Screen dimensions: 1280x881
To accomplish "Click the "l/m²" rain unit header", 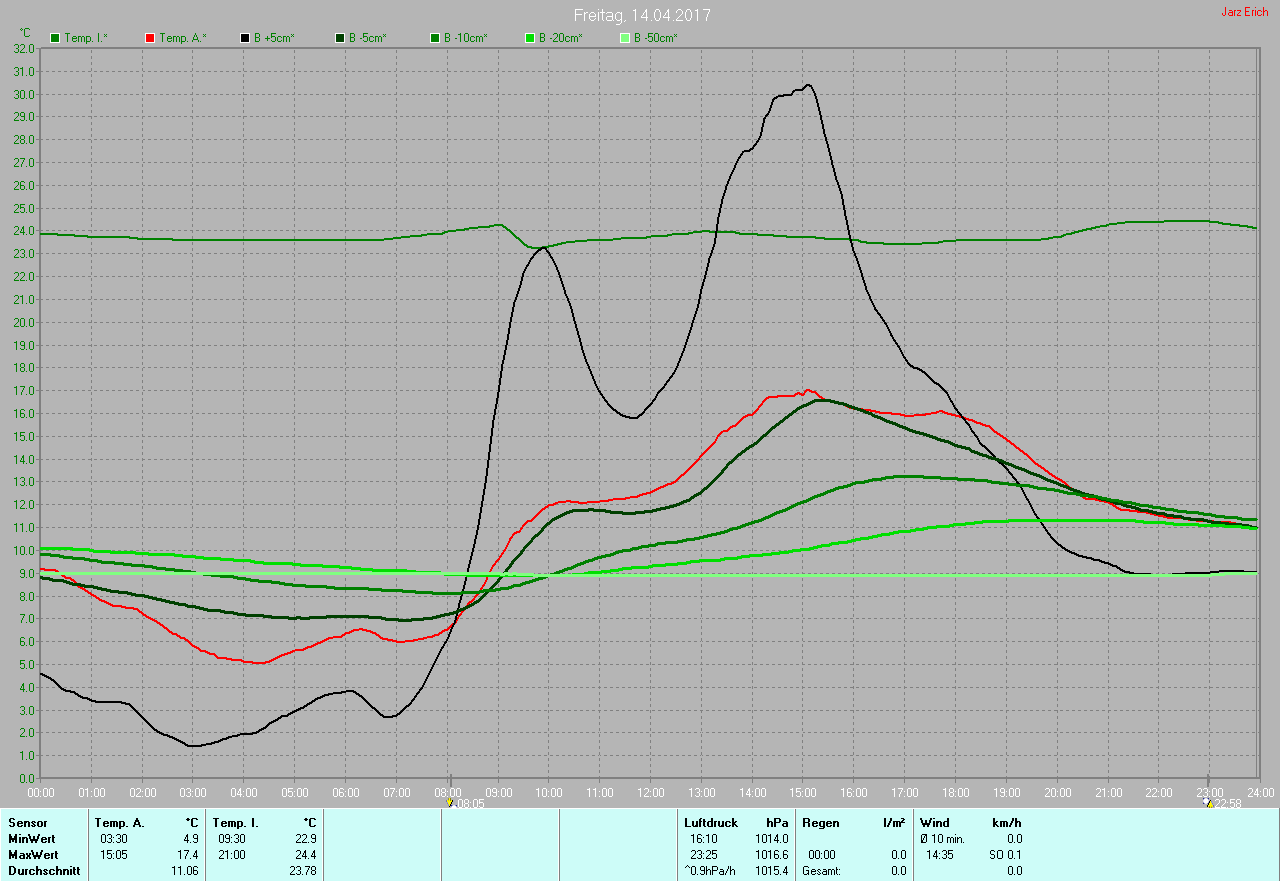I will [x=895, y=823].
